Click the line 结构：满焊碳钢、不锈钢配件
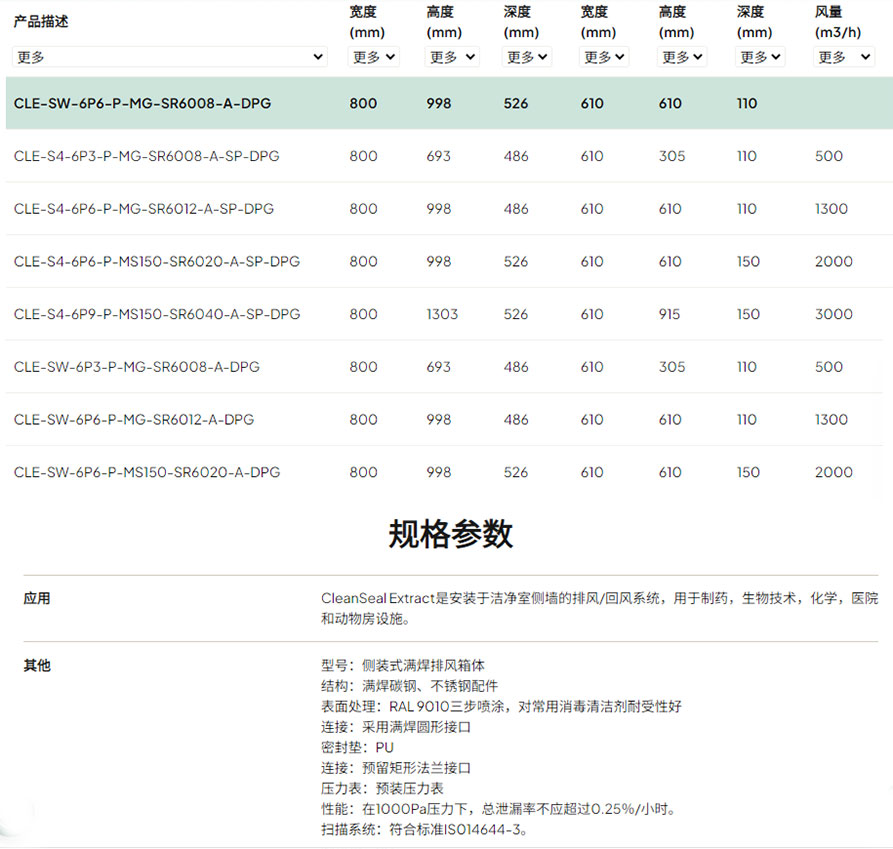This screenshot has height=849, width=893. (x=409, y=686)
